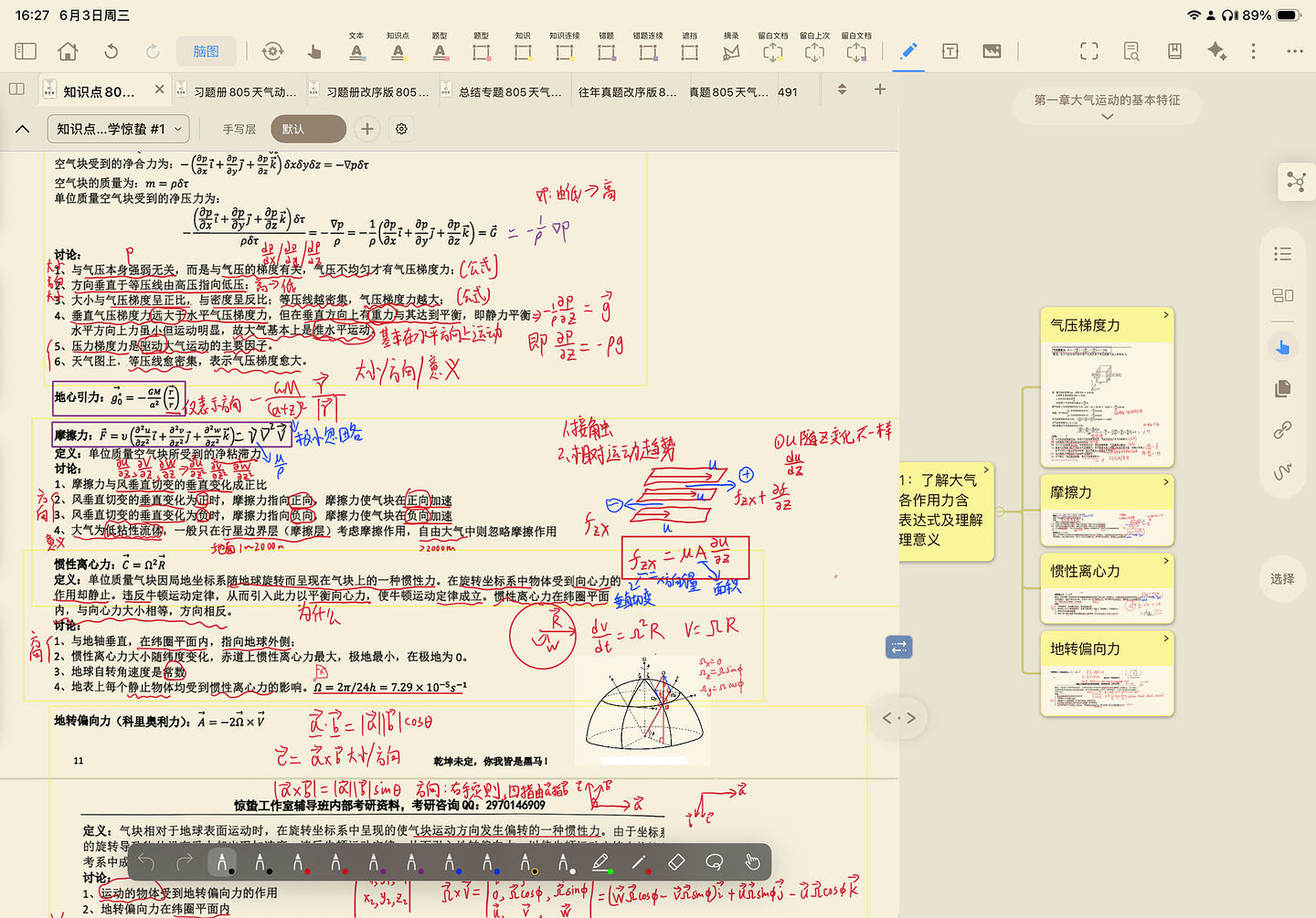The image size is (1316, 918).
Task: Open layer settings gear next to plus
Action: coord(401,129)
